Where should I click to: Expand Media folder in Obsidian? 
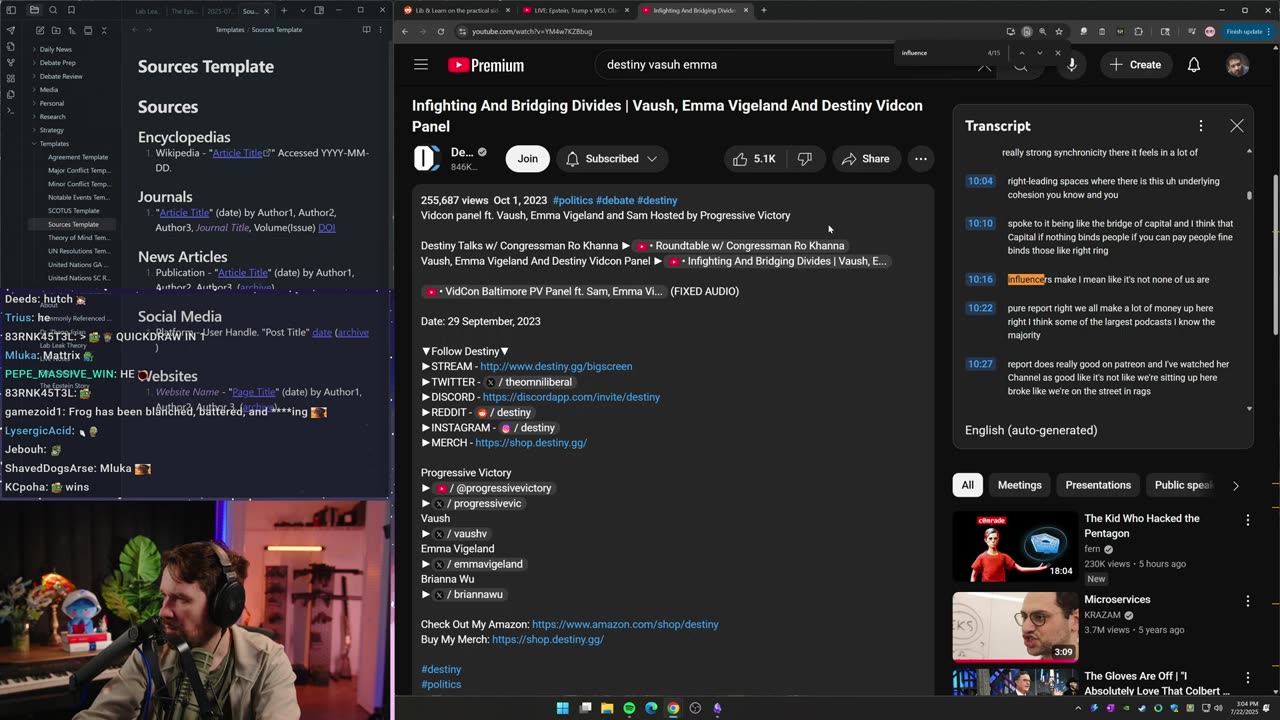[x=48, y=90]
